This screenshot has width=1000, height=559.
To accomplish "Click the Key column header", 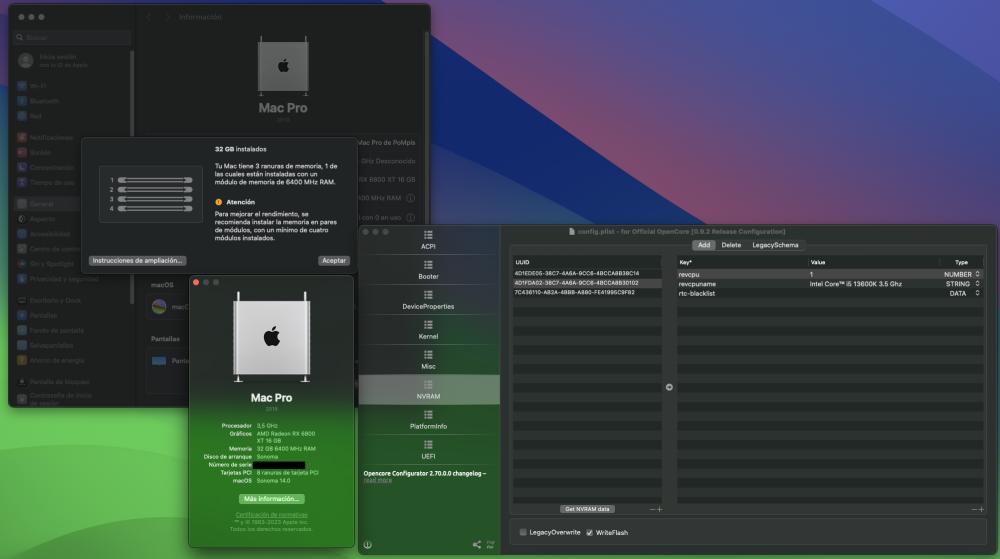I will (x=742, y=262).
